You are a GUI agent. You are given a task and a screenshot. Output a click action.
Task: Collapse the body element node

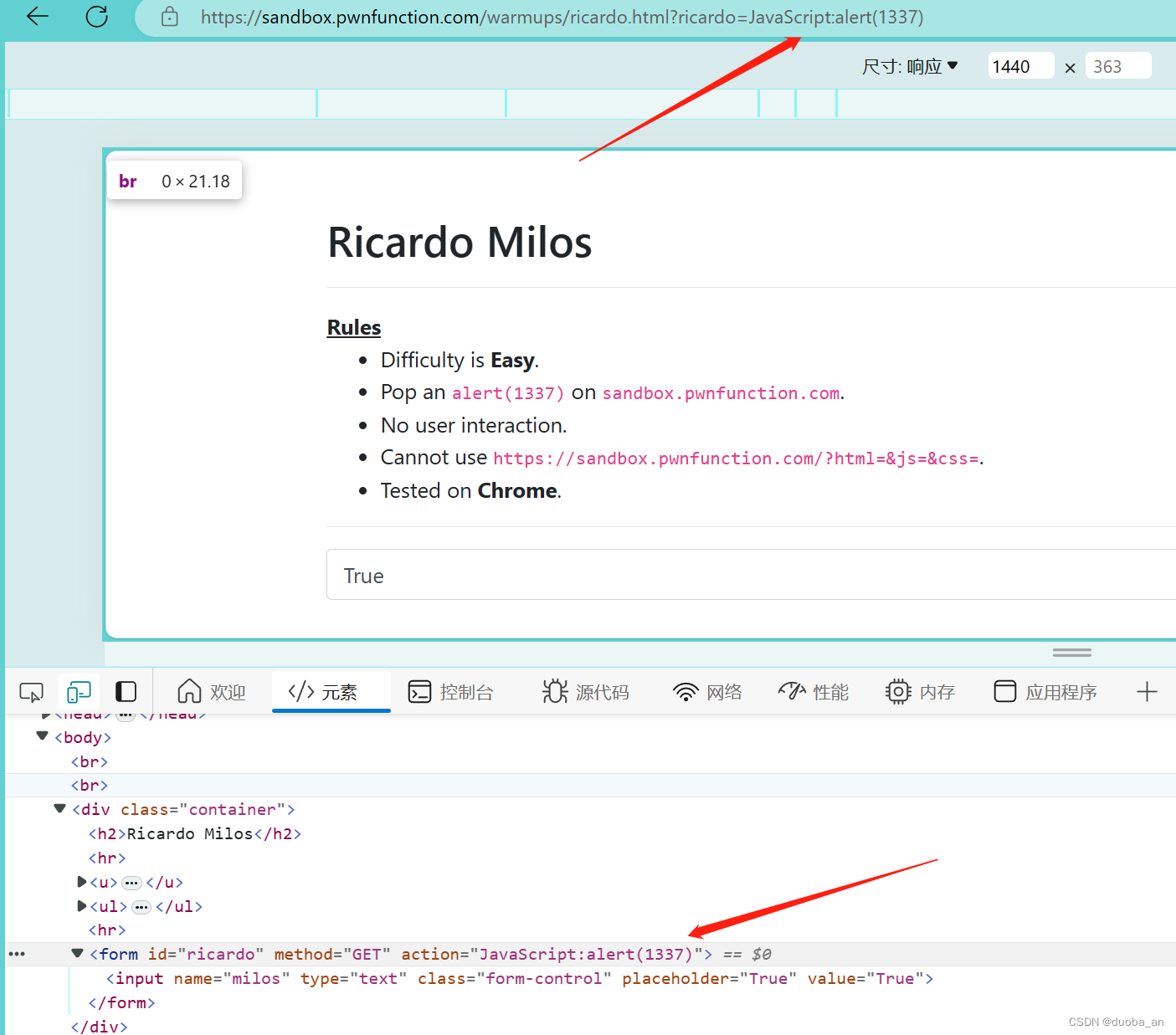pos(42,736)
